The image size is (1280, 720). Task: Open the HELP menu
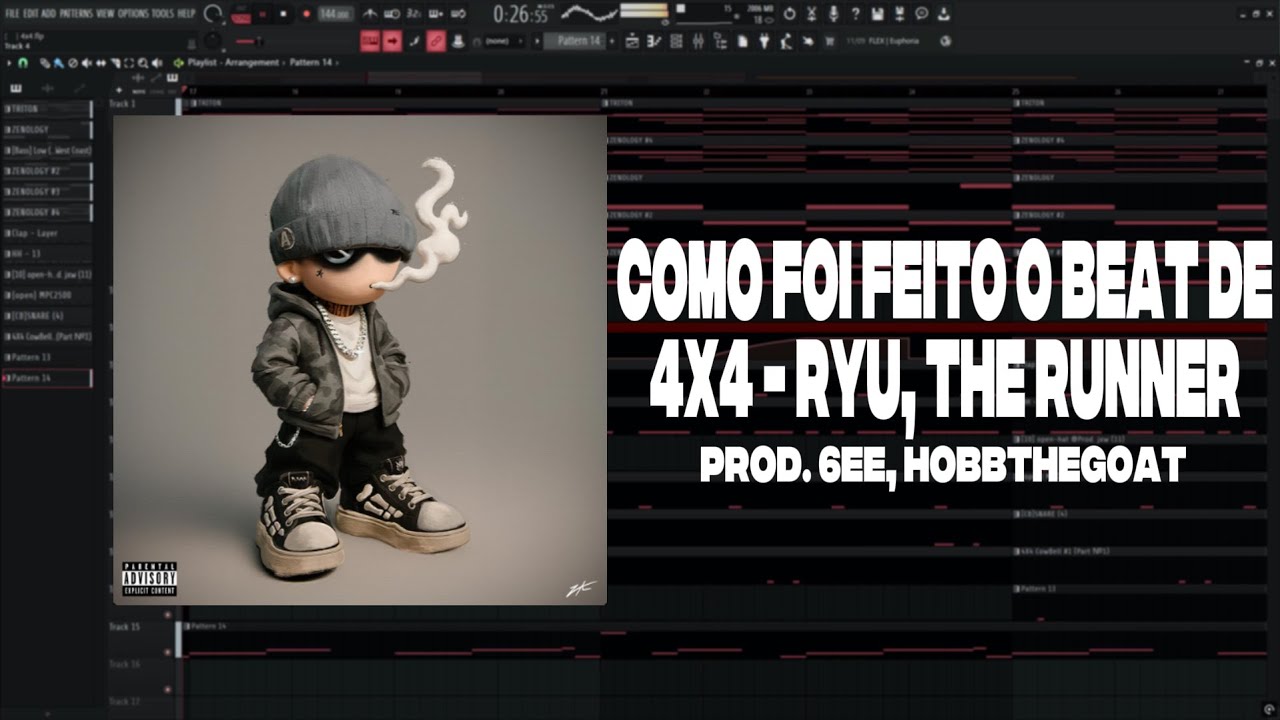click(x=186, y=14)
